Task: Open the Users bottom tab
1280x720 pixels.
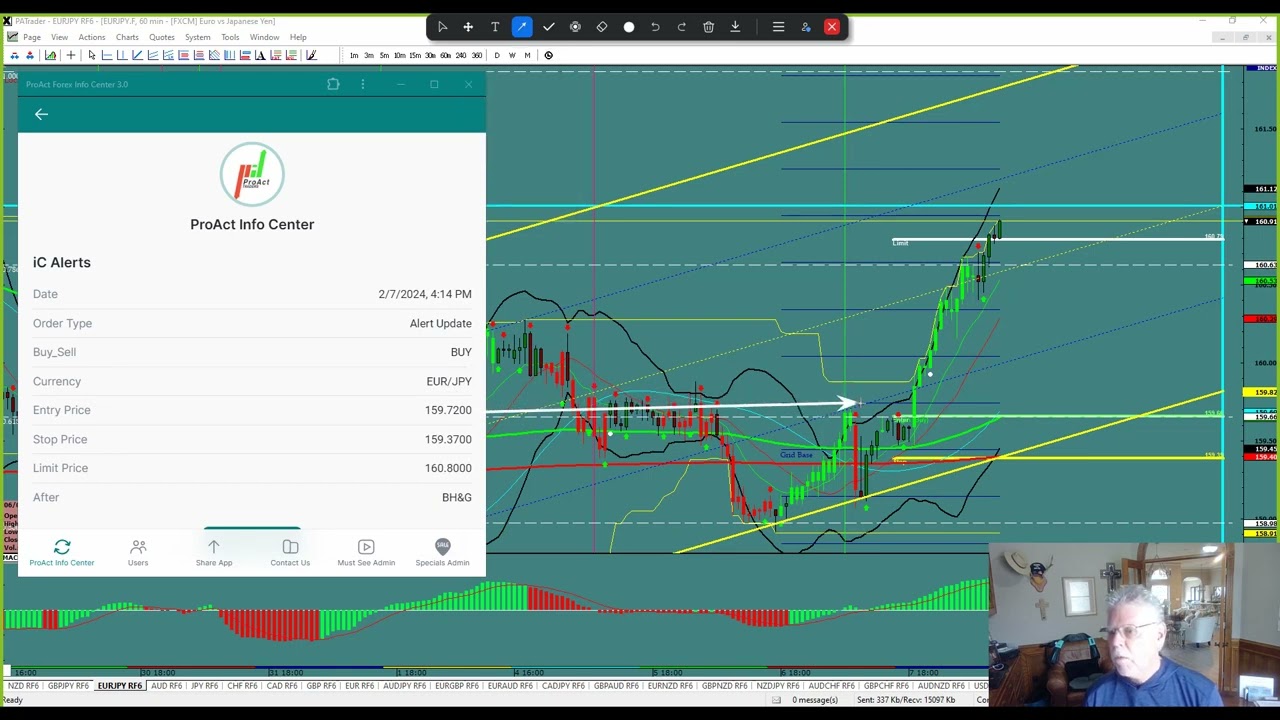Action: coord(138,552)
